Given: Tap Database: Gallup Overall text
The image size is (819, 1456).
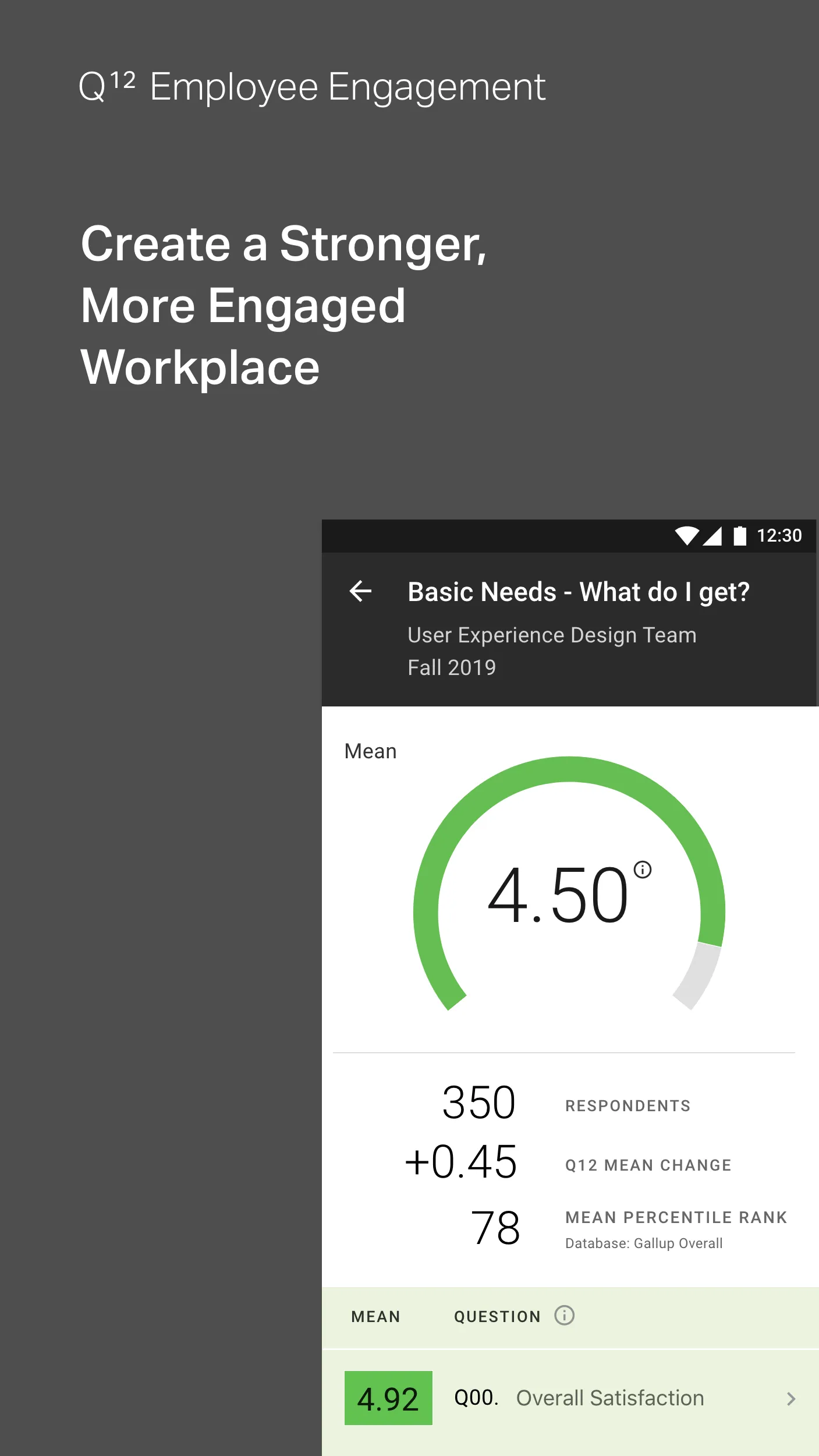Looking at the screenshot, I should tap(644, 1243).
